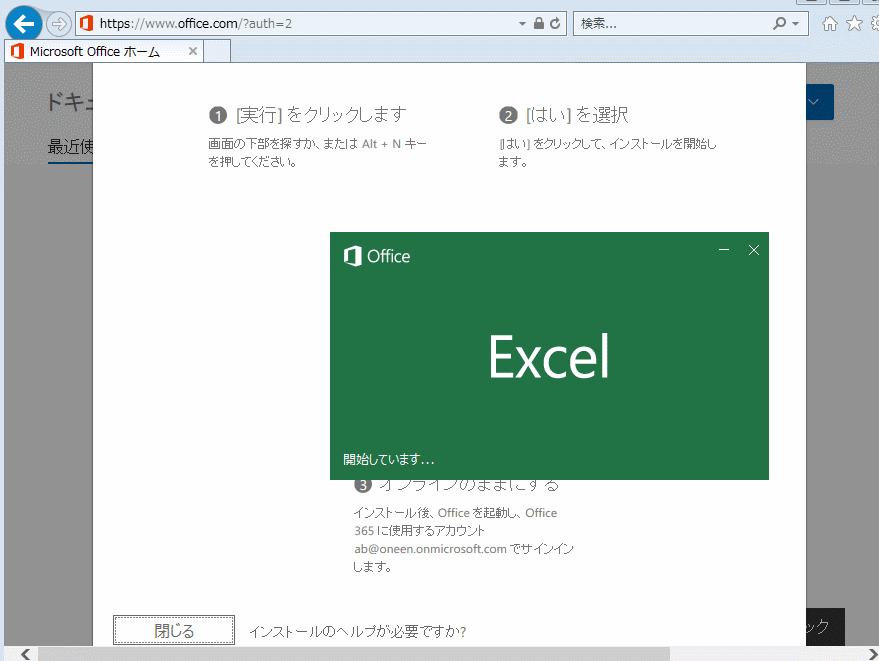Open インストールのヘルプが必要ですか? link

pyautogui.click(x=358, y=631)
